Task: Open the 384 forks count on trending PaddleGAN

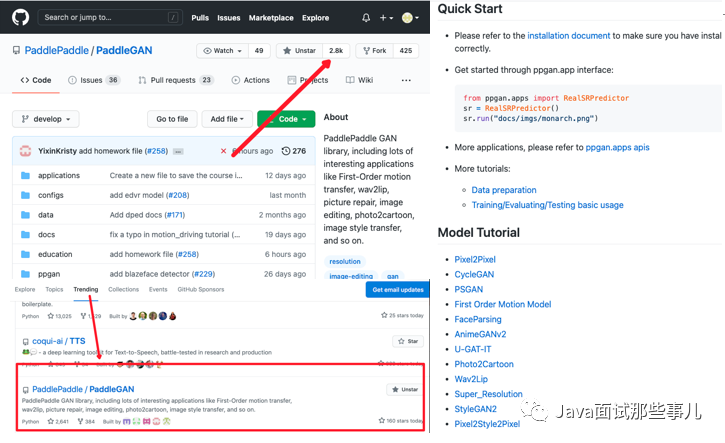Action: [x=86, y=421]
